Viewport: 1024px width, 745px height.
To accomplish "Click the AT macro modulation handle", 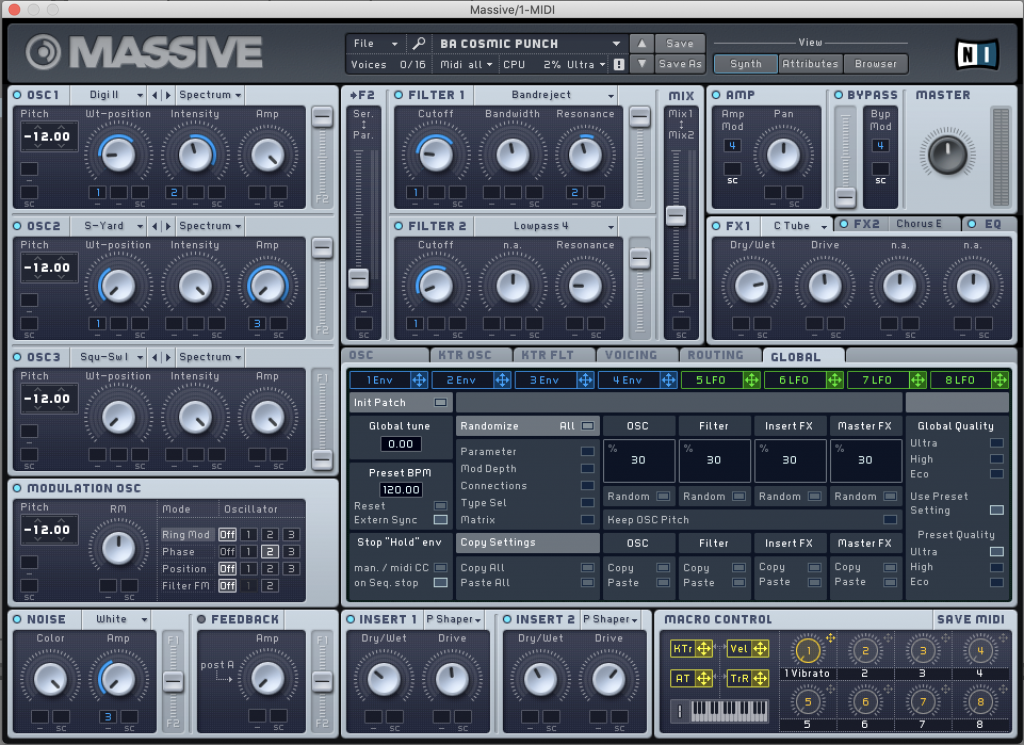I will point(702,679).
